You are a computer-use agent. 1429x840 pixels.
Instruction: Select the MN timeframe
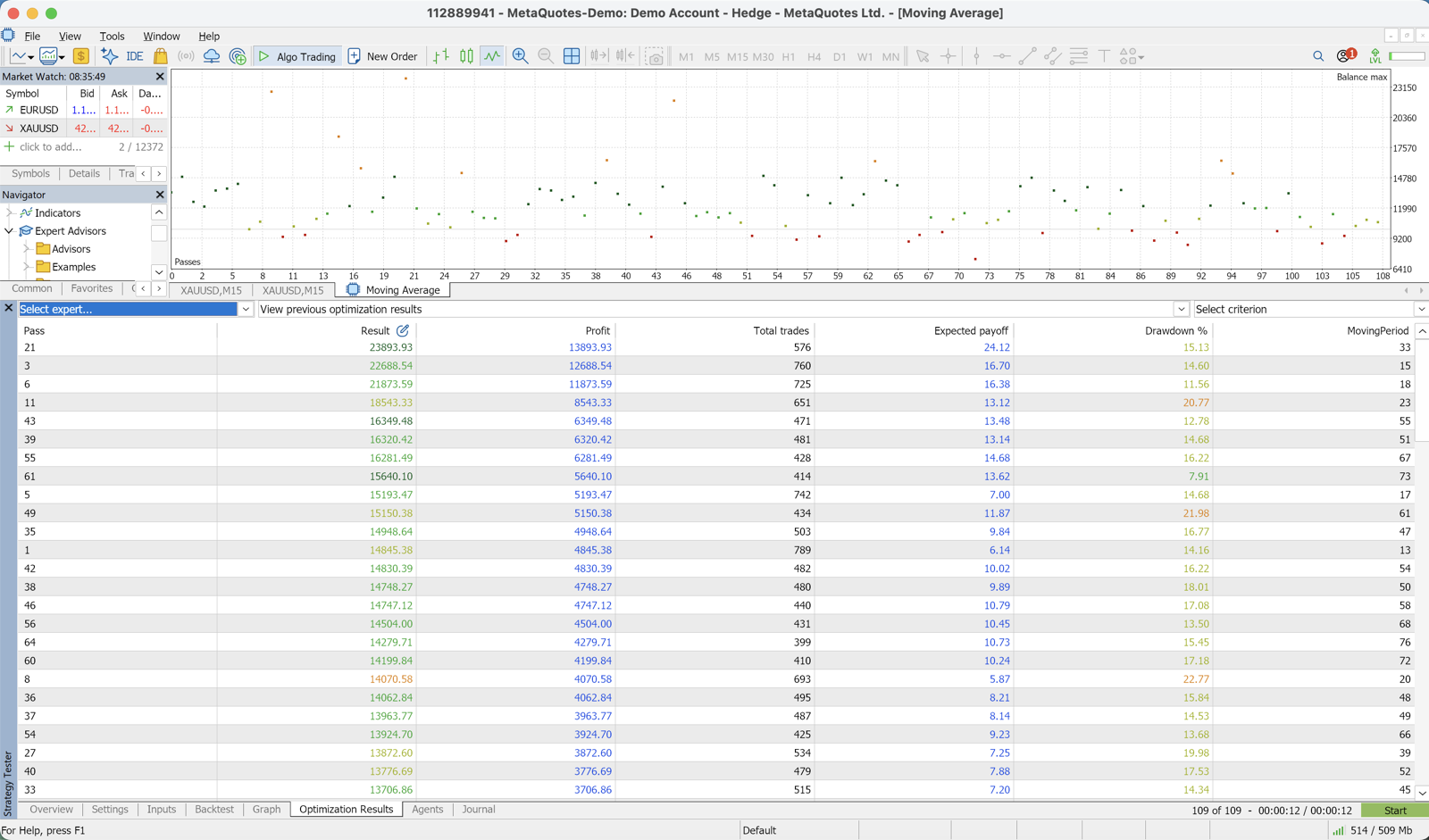(x=890, y=56)
